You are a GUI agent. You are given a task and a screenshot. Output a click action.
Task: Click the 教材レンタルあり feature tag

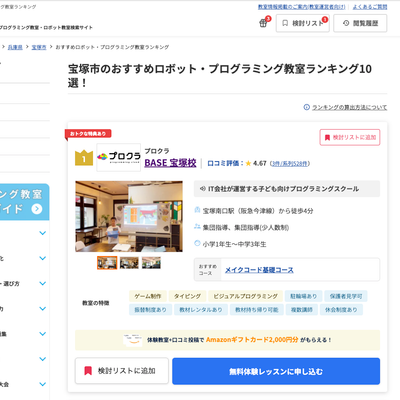[201, 310]
